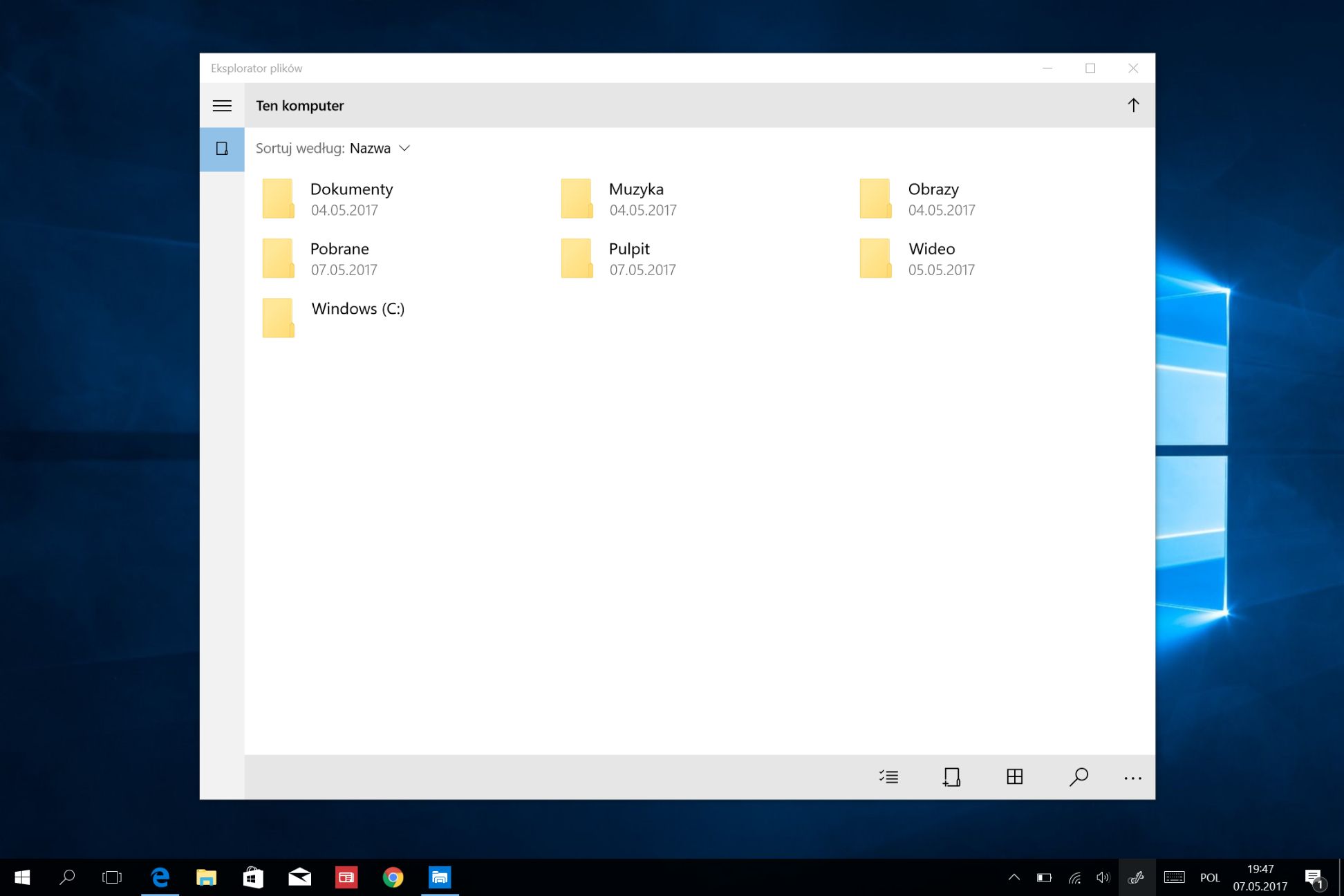This screenshot has width=1344, height=896.
Task: Open the more options ellipsis menu
Action: click(x=1132, y=778)
